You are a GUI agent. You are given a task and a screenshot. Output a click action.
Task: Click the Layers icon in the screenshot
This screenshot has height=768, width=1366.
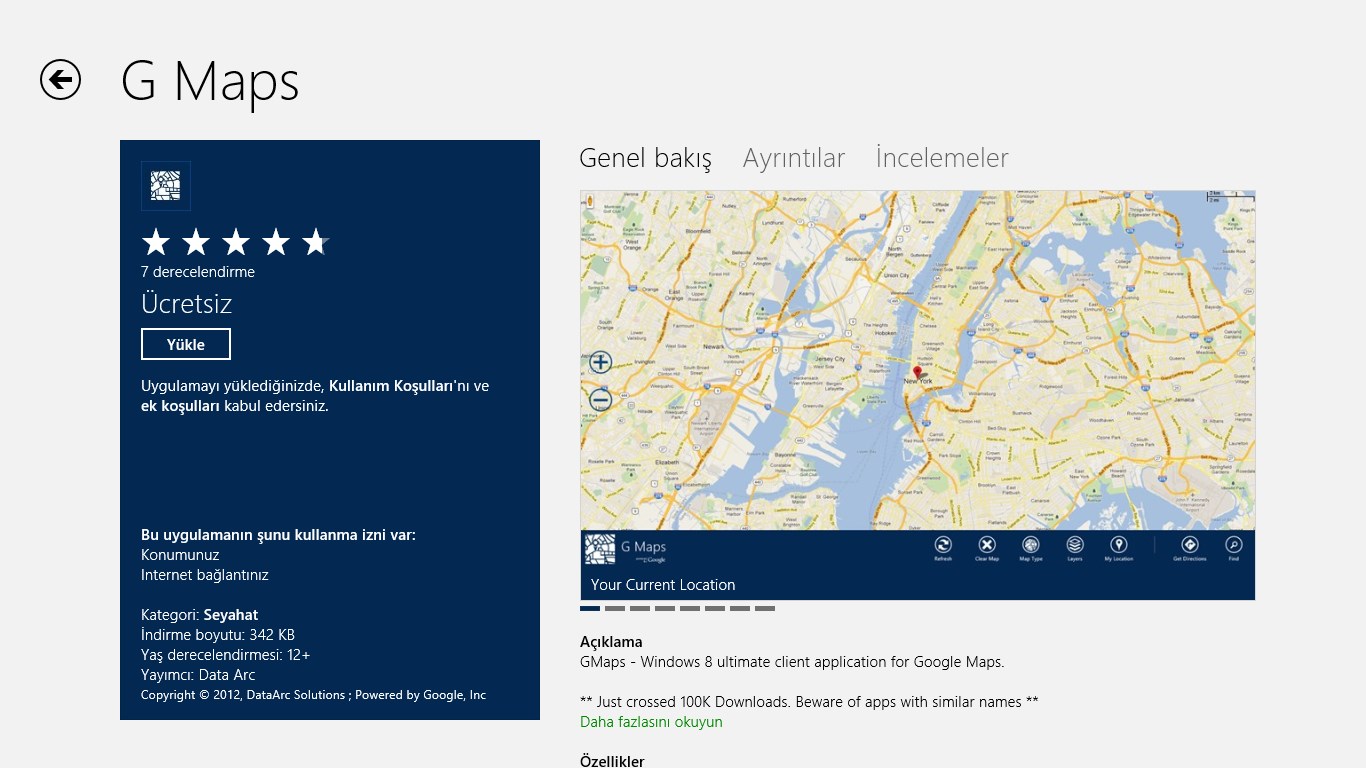1075,545
